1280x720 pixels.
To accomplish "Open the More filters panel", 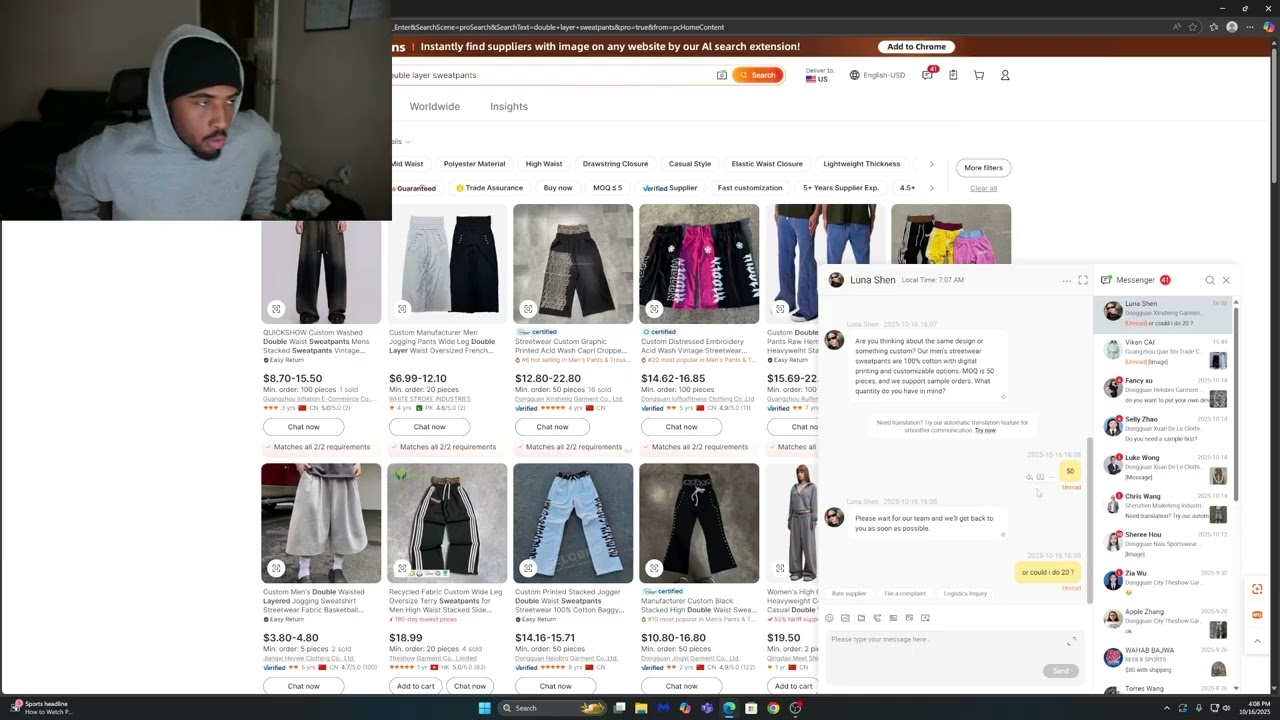I will 983,167.
